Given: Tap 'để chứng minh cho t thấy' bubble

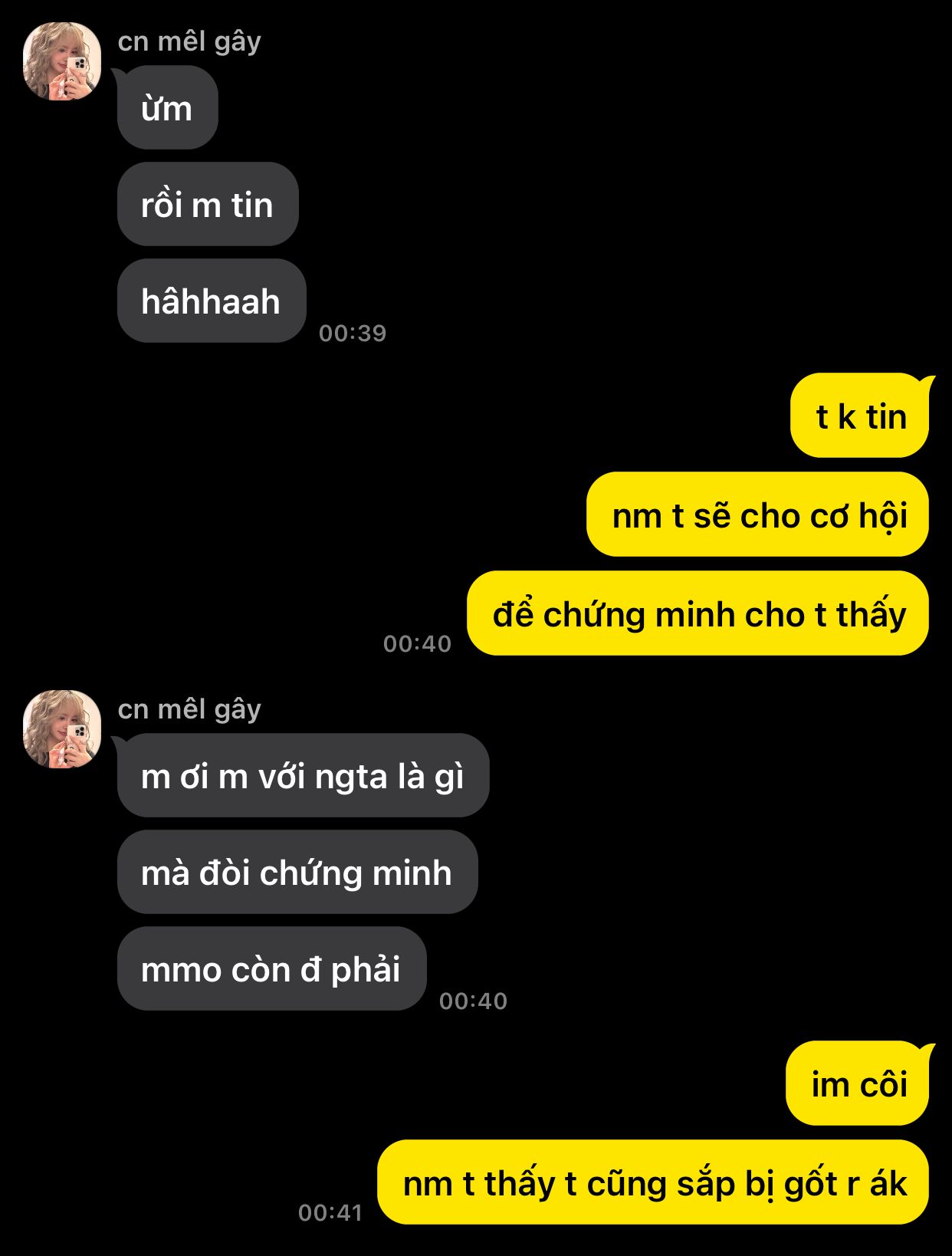Looking at the screenshot, I should (x=698, y=613).
